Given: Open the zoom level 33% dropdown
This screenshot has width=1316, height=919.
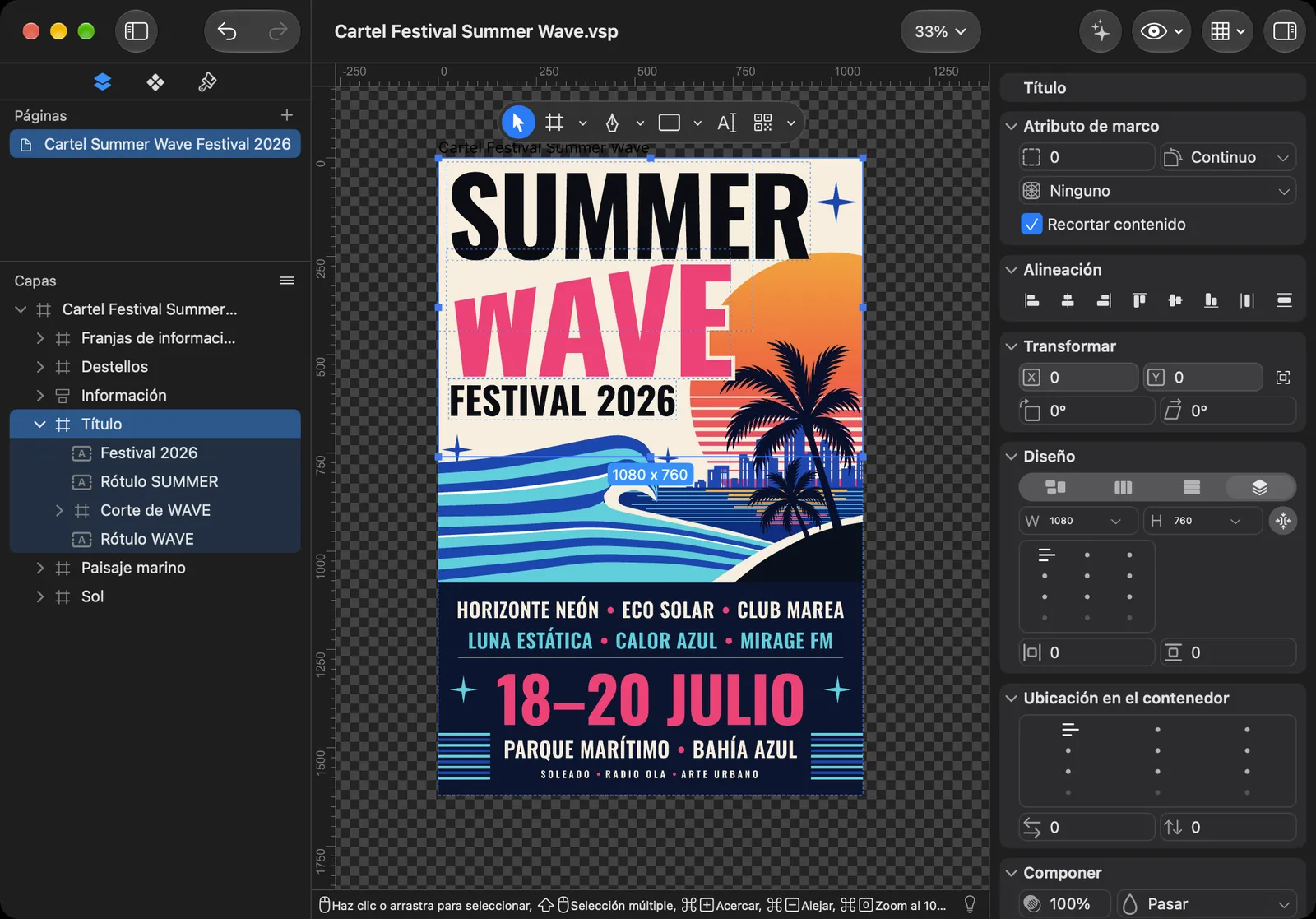Looking at the screenshot, I should (x=940, y=31).
